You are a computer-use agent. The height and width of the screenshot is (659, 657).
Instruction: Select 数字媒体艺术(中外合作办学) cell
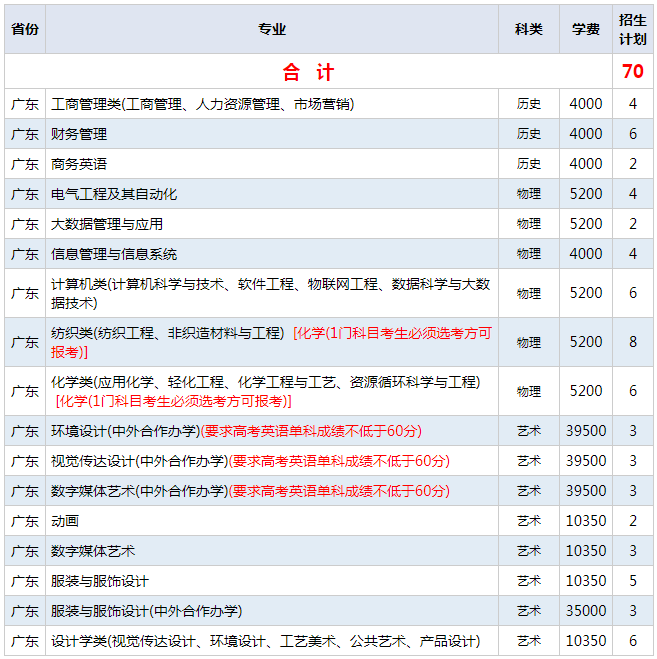272,491
